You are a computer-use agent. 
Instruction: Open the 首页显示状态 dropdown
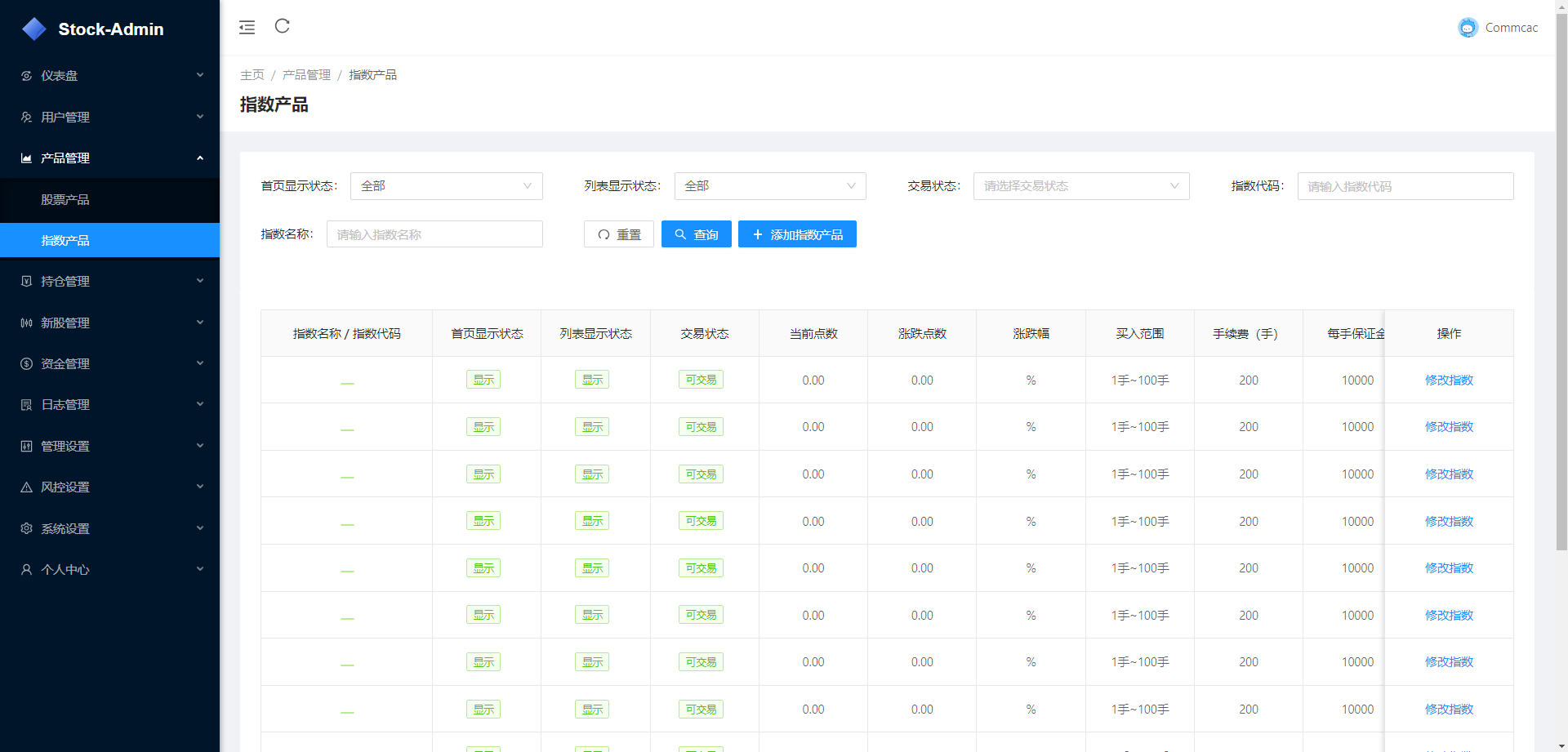446,186
